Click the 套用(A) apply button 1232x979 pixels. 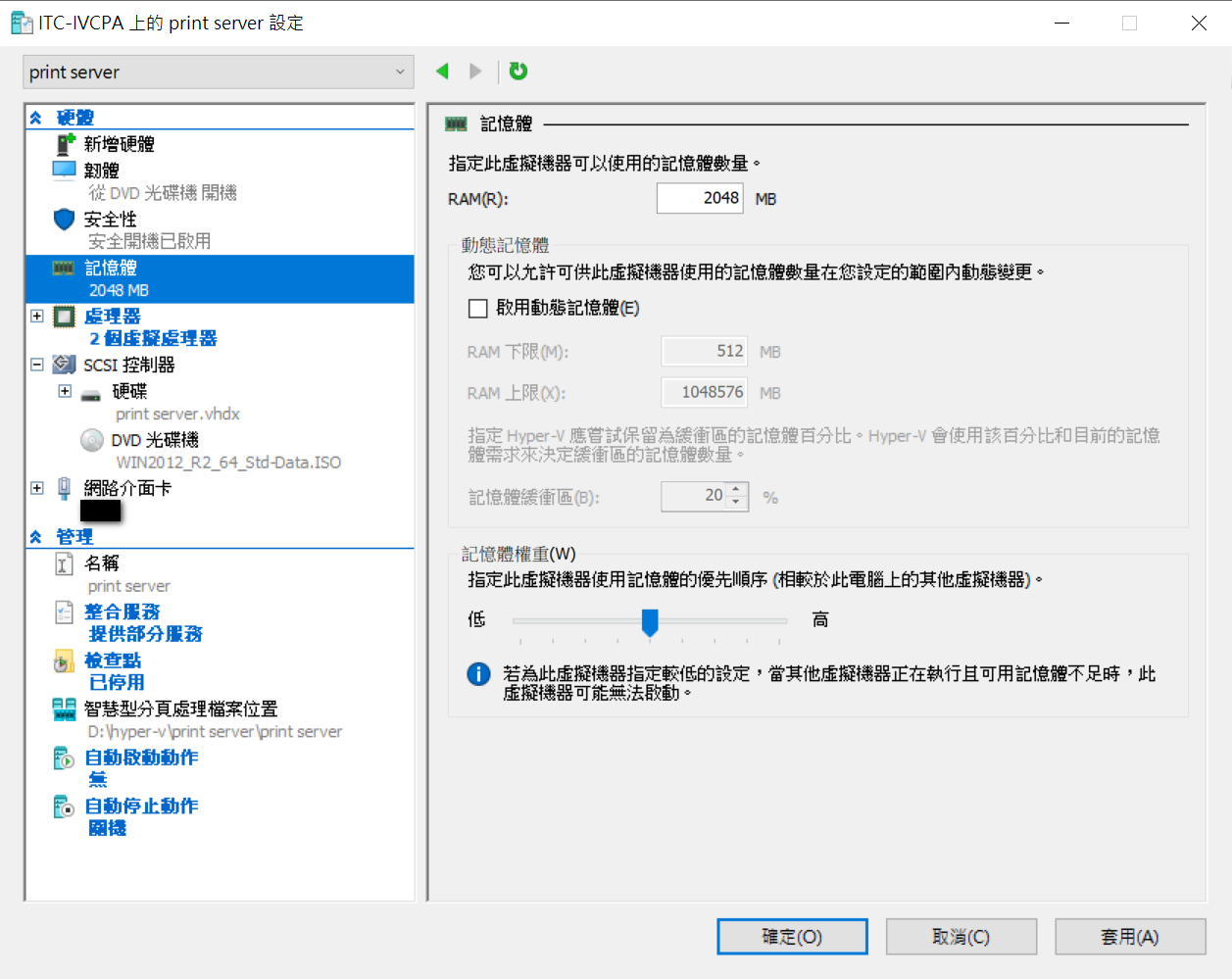[x=1129, y=937]
